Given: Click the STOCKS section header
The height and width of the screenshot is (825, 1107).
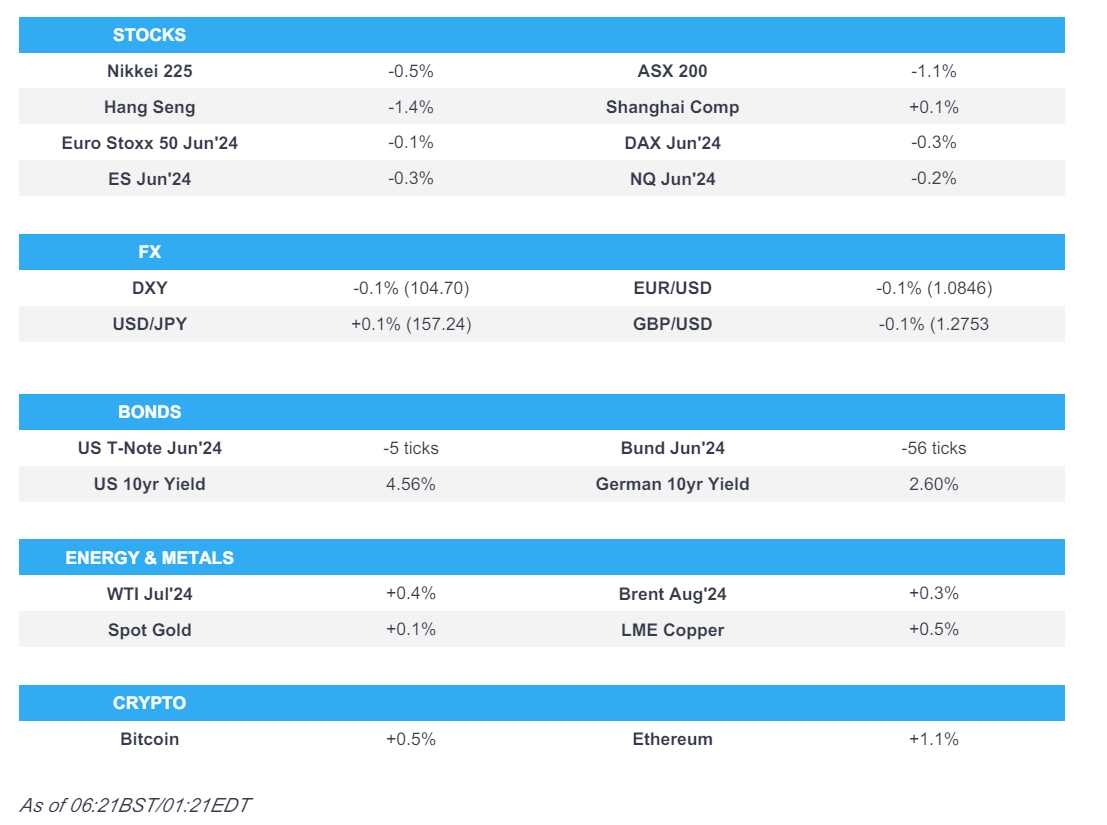Looking at the screenshot, I should pyautogui.click(x=149, y=35).
